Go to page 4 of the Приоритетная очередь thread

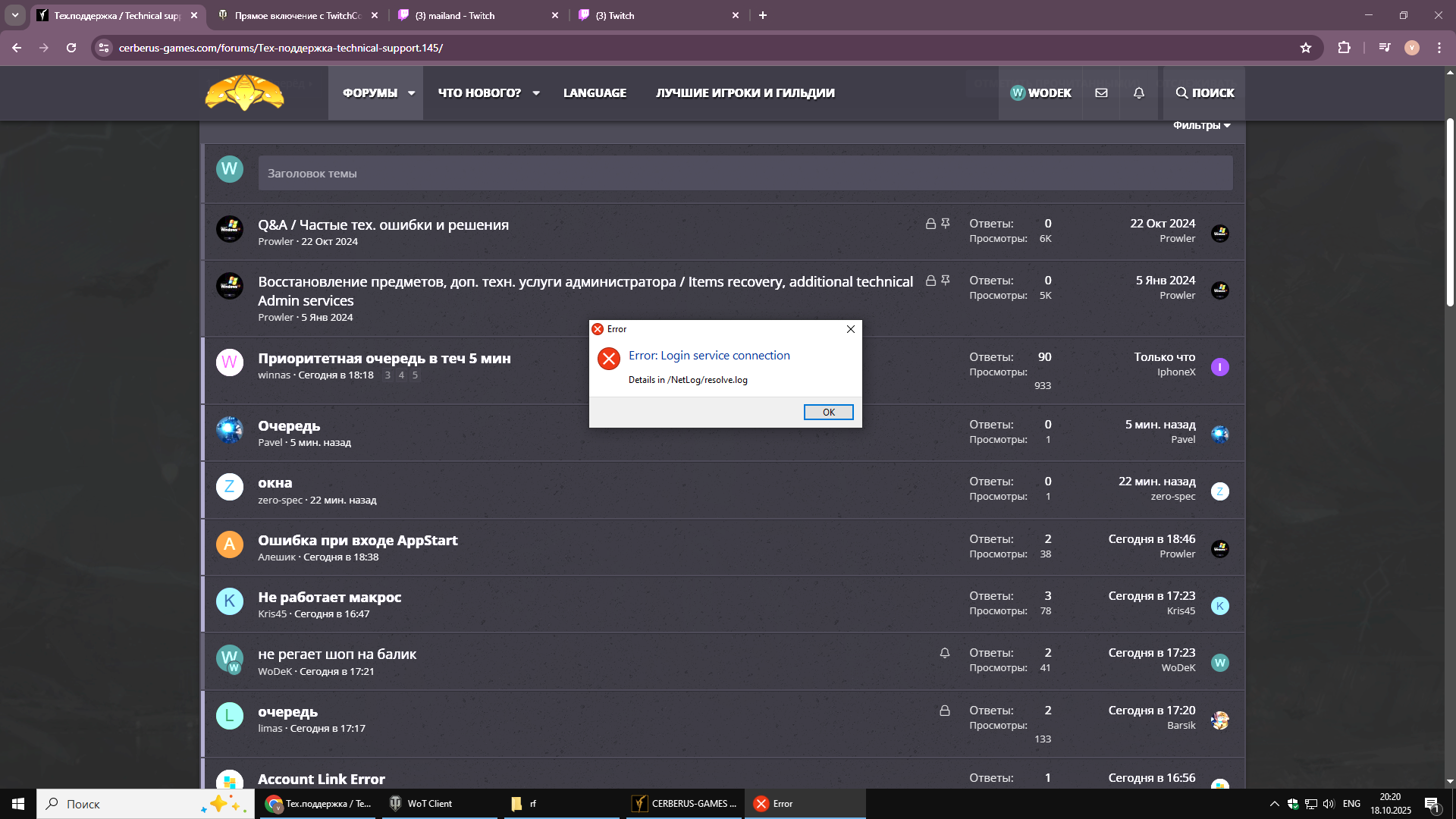click(x=401, y=375)
